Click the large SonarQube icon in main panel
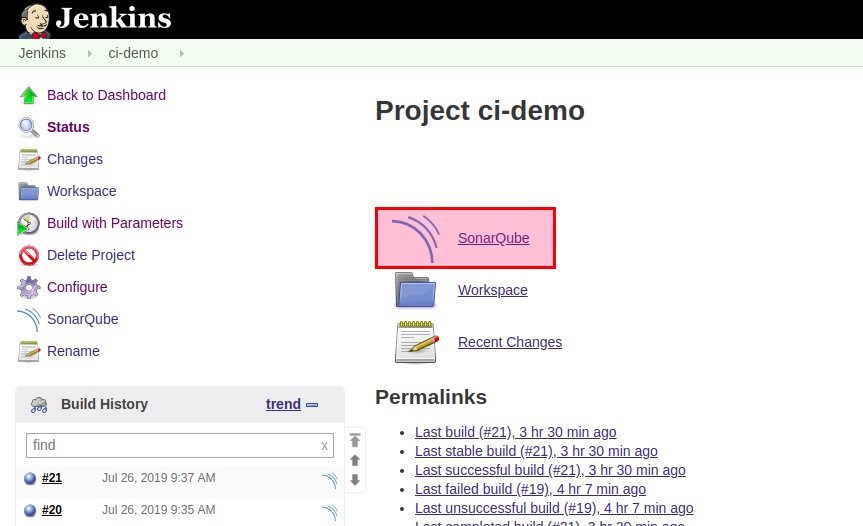 click(x=416, y=239)
